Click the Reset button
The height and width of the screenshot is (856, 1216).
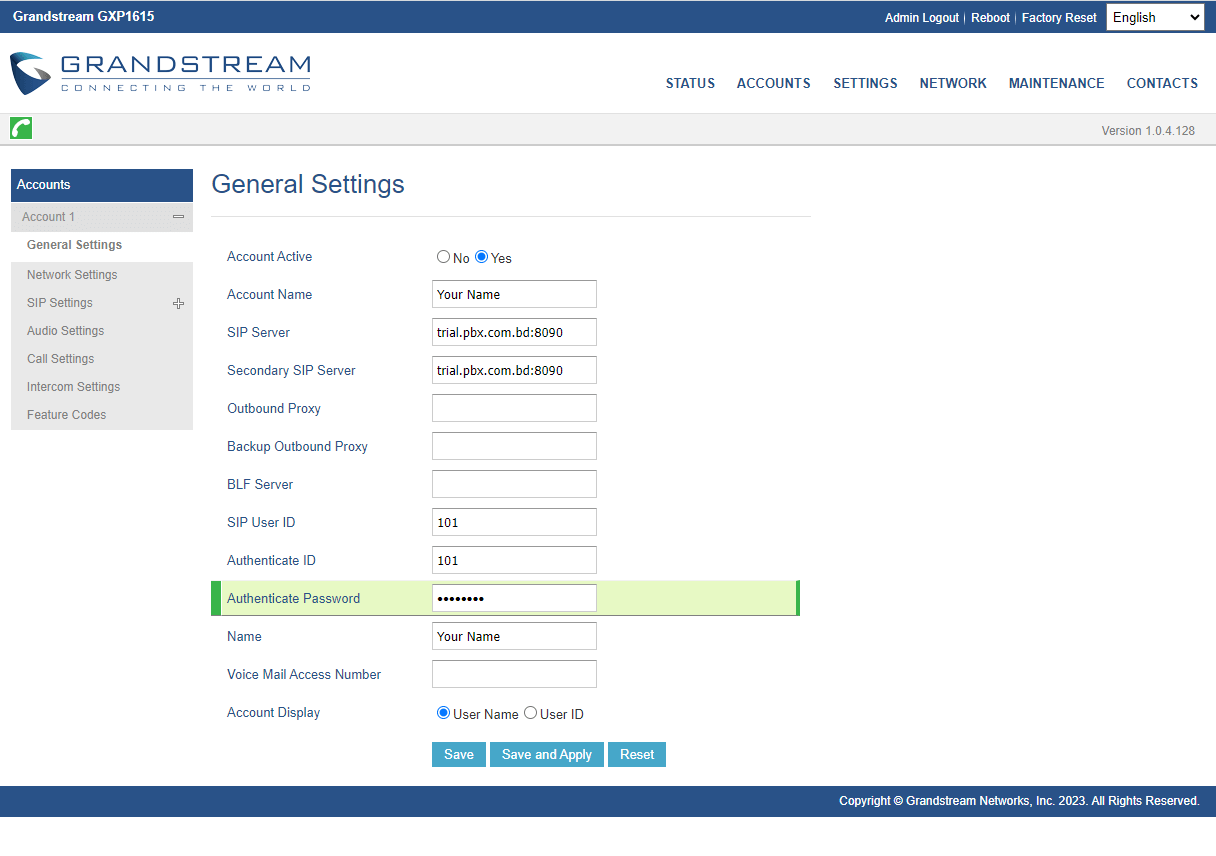(636, 754)
